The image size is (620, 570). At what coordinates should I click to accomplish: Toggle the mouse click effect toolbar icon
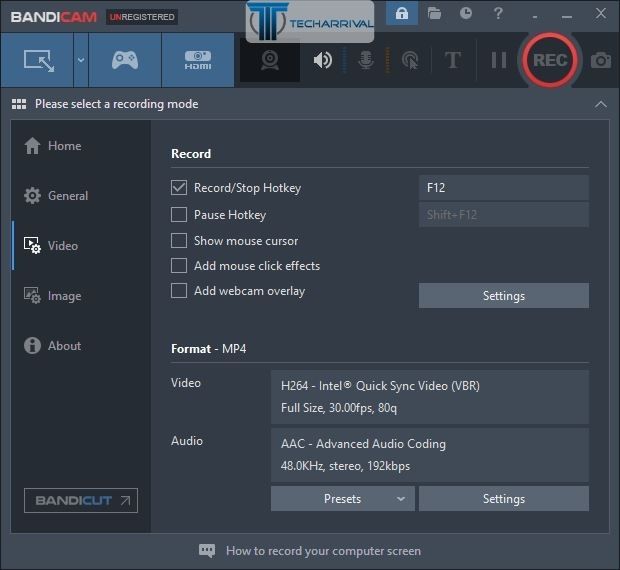coord(410,60)
